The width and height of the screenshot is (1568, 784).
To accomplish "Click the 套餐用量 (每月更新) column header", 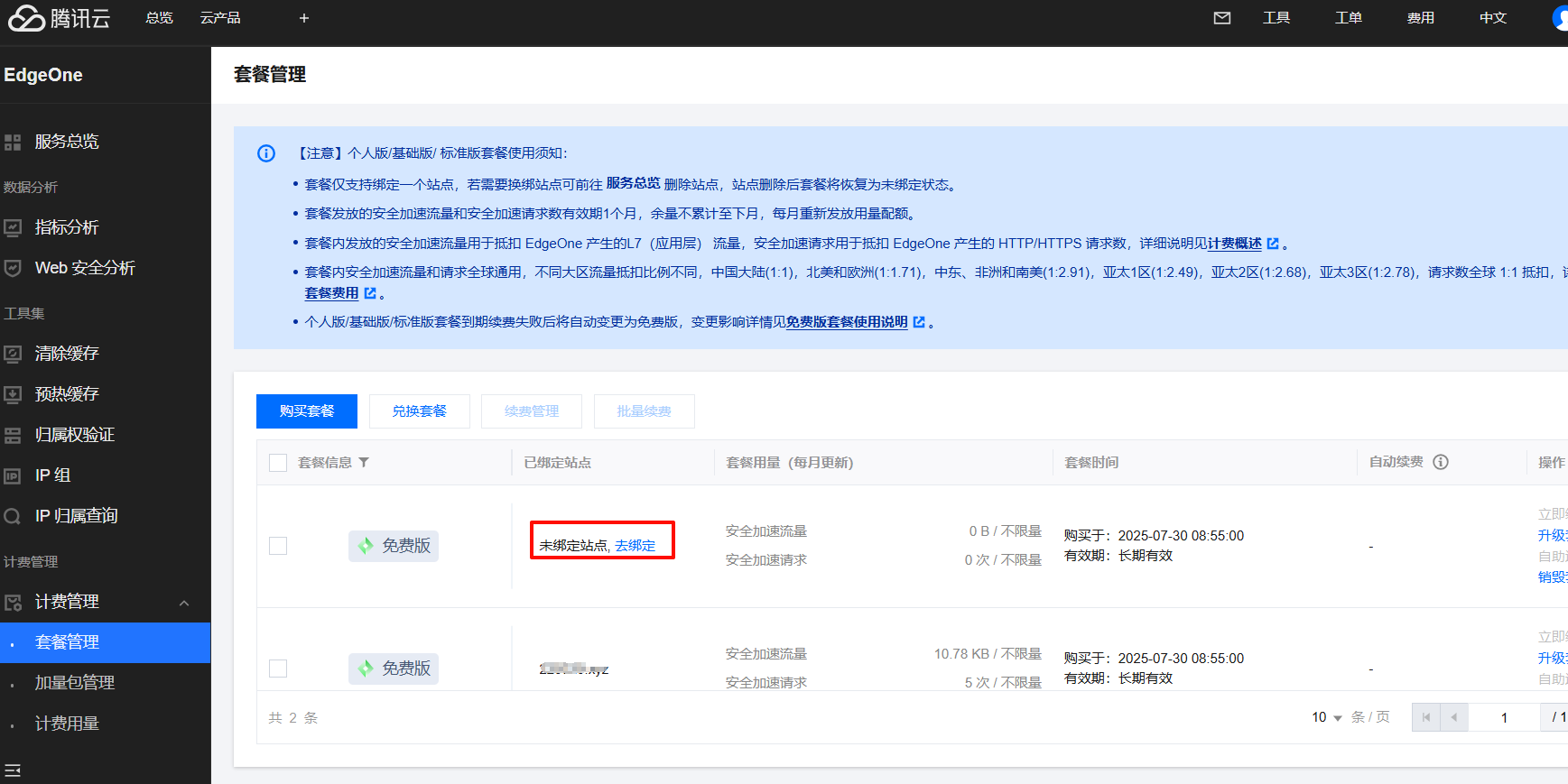I will click(790, 463).
